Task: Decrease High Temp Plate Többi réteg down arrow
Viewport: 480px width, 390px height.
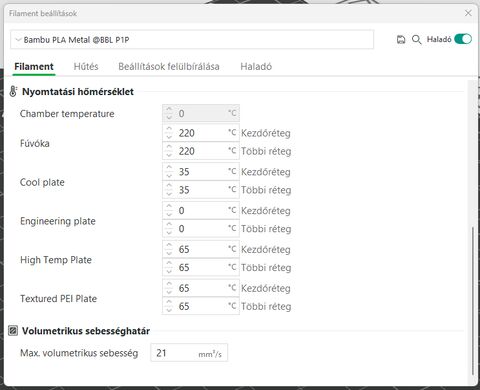Action: coord(169,271)
